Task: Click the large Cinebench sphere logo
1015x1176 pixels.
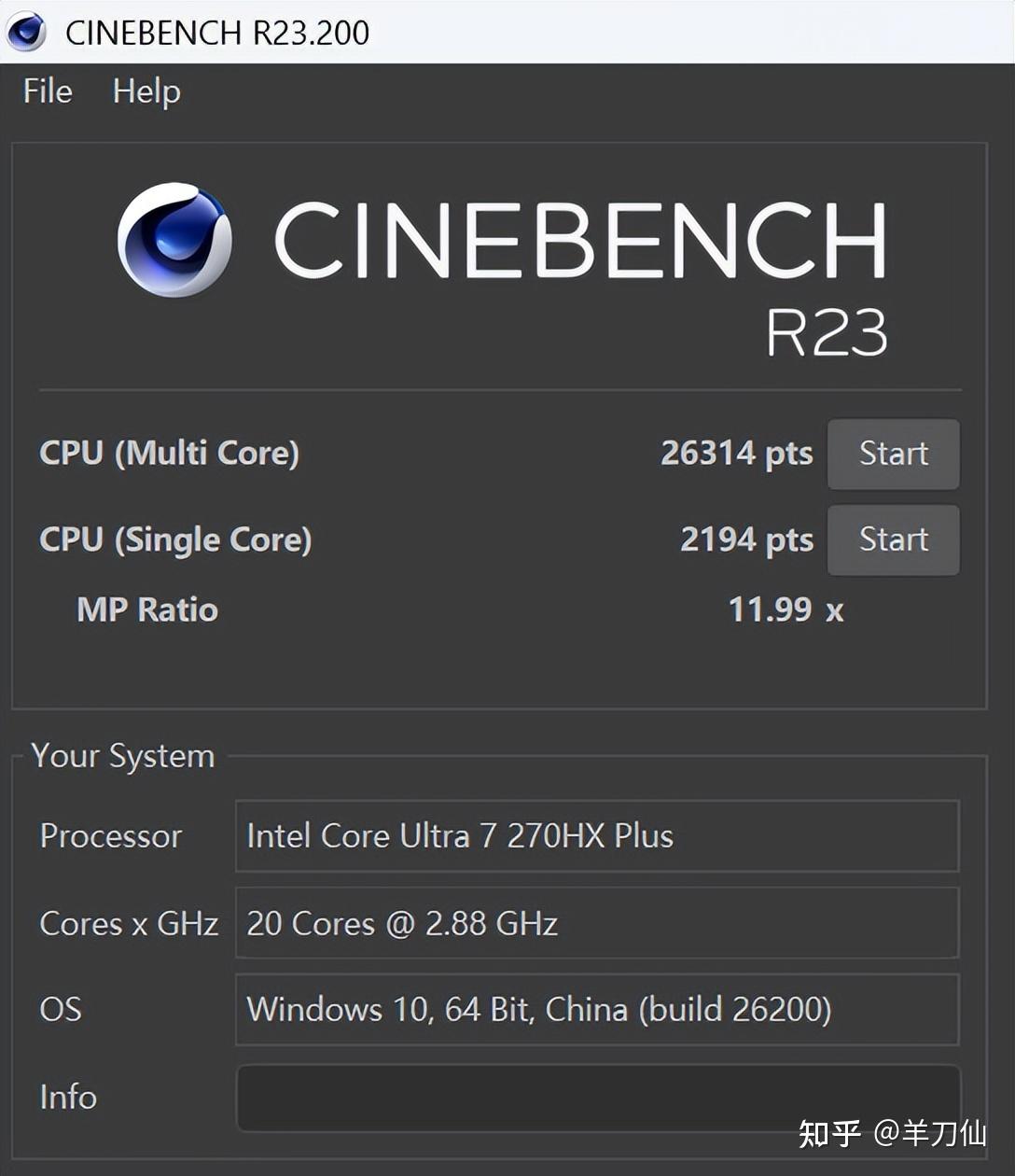Action: tap(174, 240)
